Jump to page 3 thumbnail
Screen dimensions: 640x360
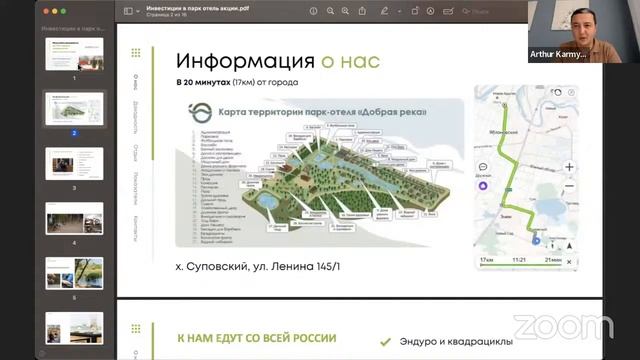[x=74, y=164]
